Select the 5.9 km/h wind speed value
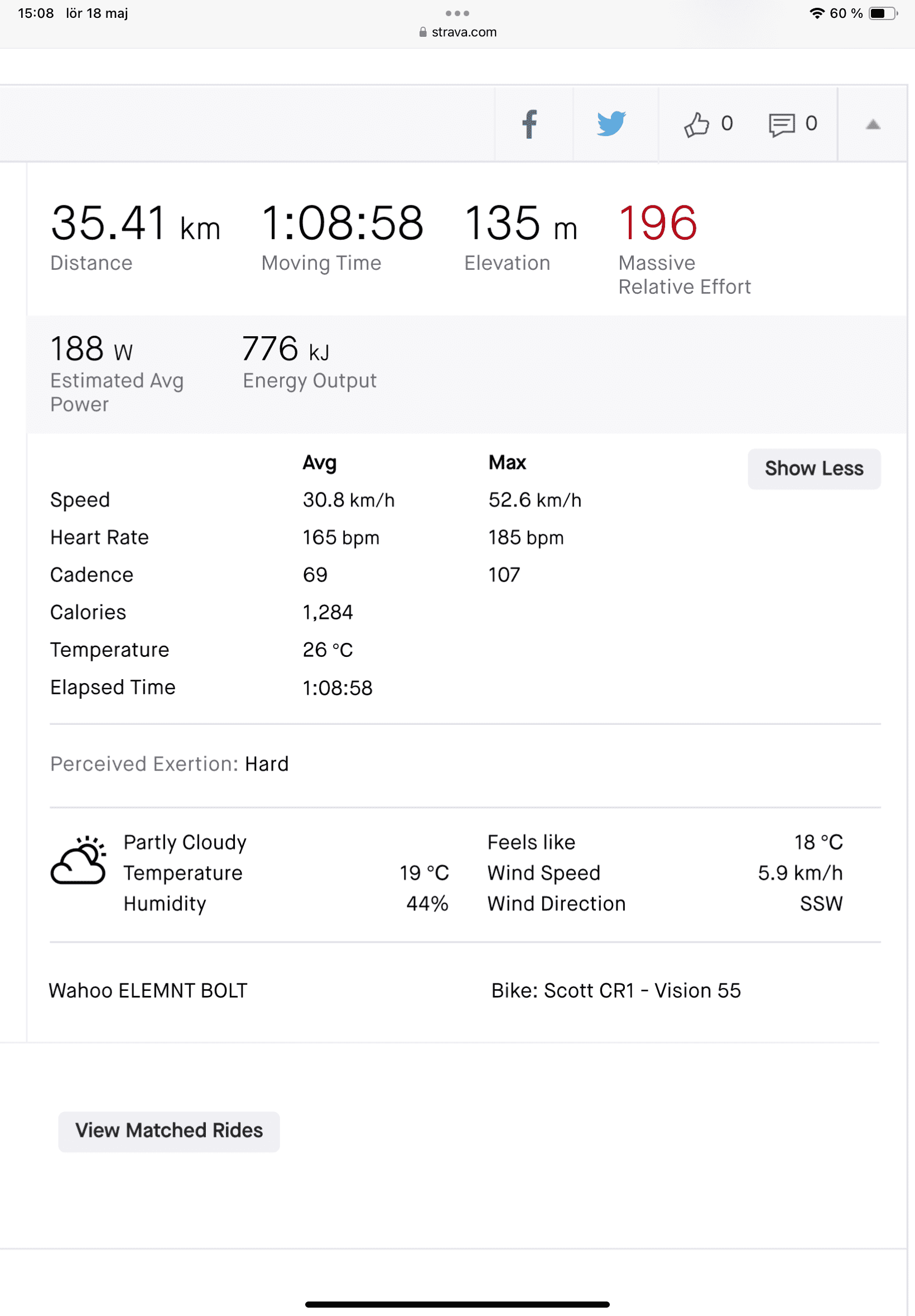 click(800, 873)
